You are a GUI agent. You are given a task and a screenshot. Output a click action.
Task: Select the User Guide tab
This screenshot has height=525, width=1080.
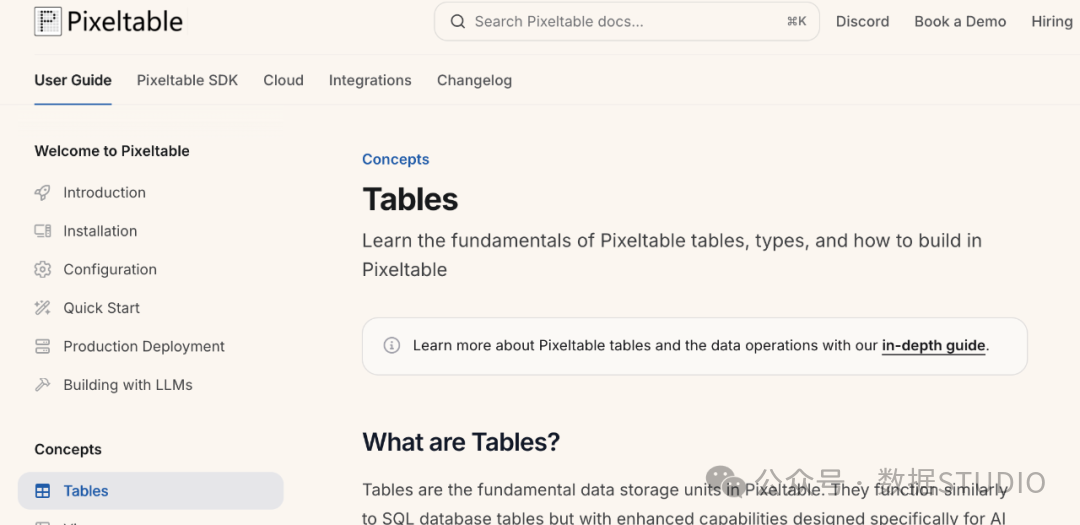click(73, 81)
